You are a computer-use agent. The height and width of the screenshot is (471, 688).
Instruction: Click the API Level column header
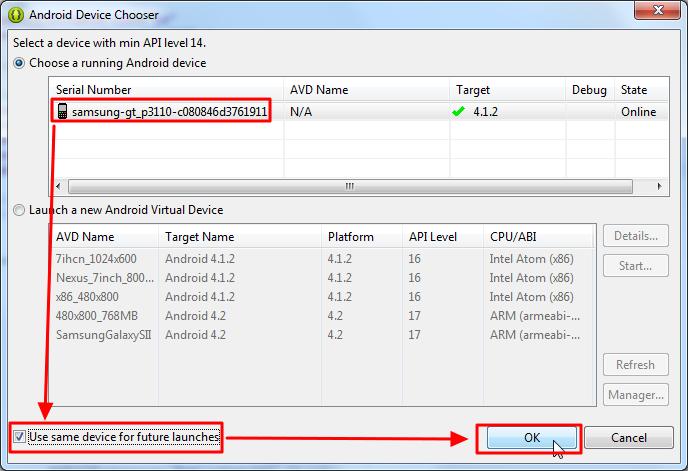(442, 237)
